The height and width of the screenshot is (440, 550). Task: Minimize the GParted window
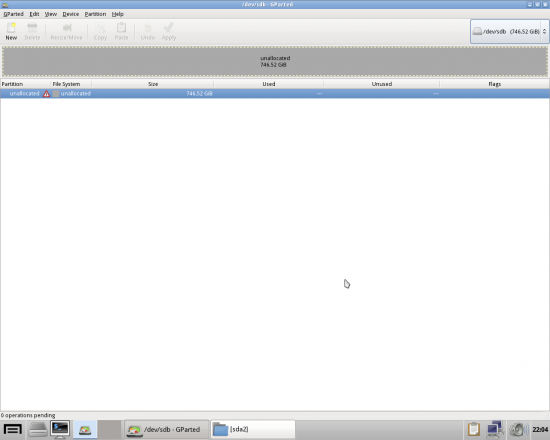[530, 5]
